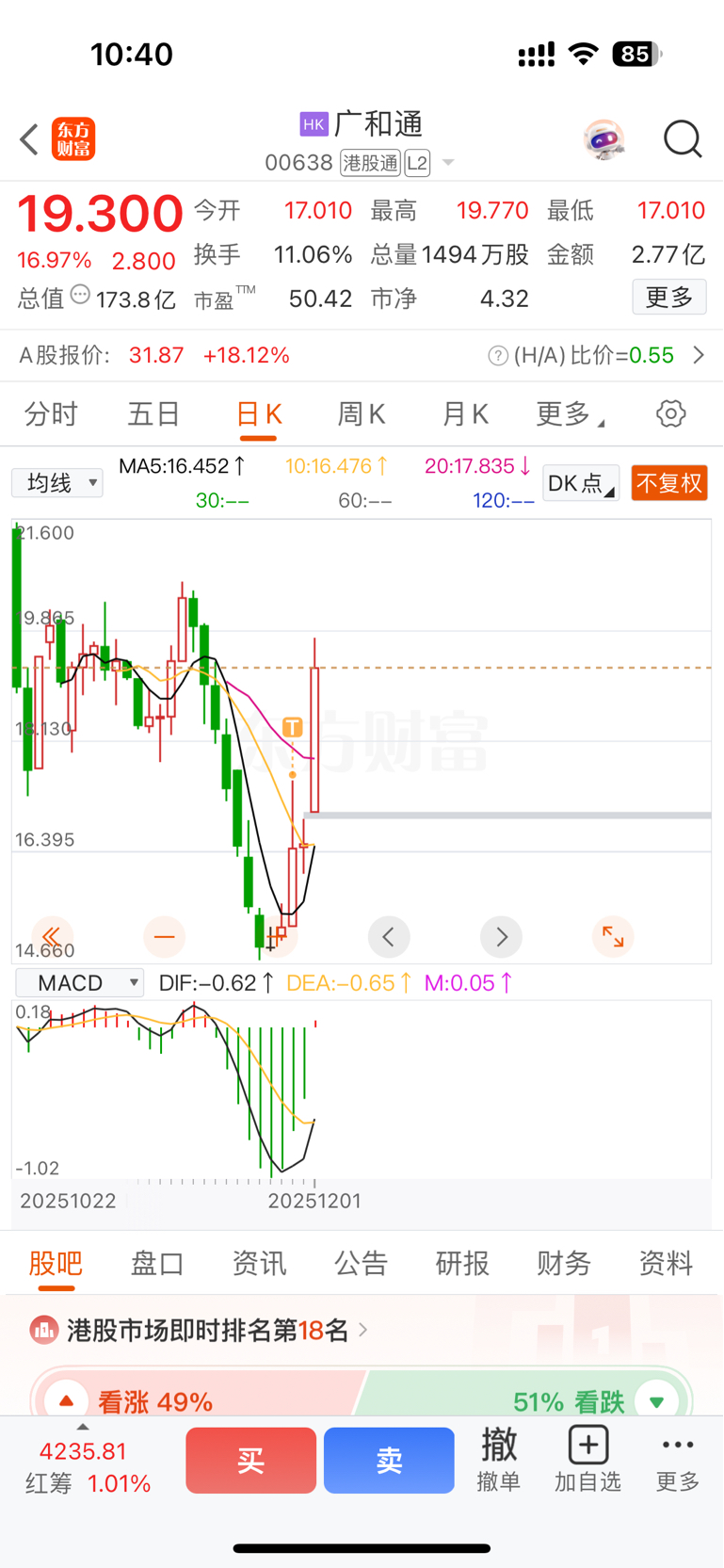Image resolution: width=724 pixels, height=1568 pixels.
Task: Open 更多 quote details button
Action: point(669,298)
